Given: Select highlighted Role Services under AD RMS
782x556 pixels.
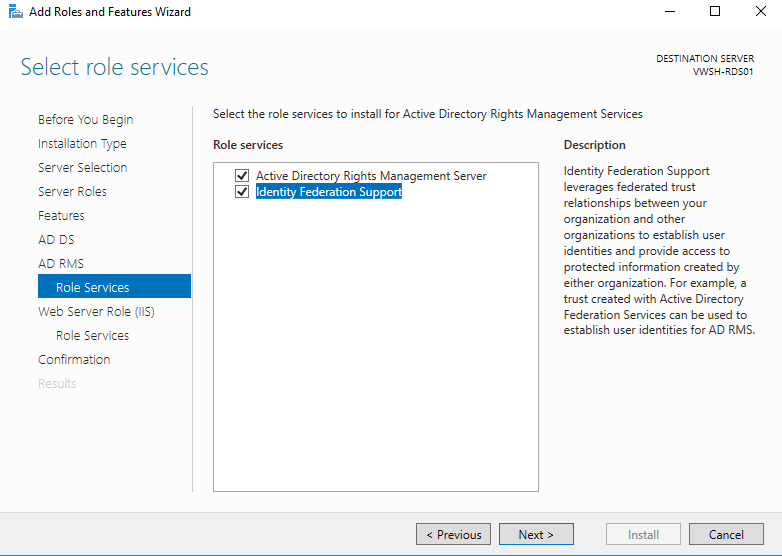Looking at the screenshot, I should coord(114,286).
